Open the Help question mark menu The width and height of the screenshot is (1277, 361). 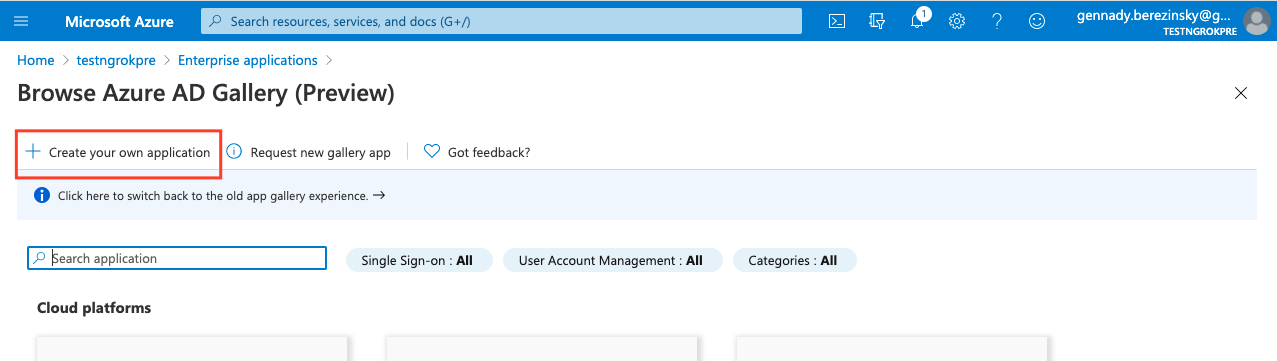coord(997,21)
